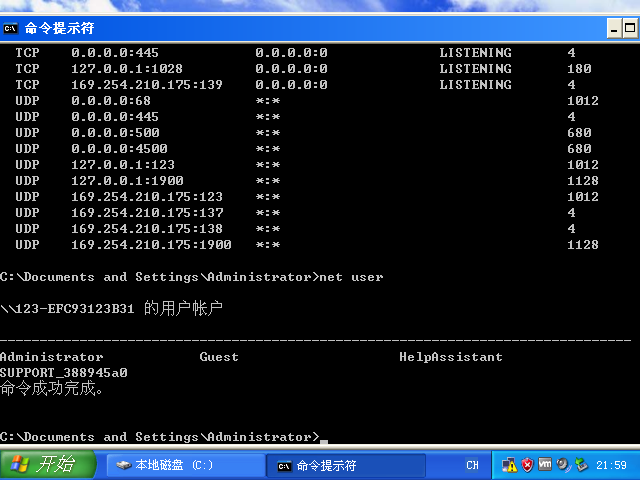Click 169.254.210.175:1900 address
This screenshot has width=640, height=480.
coord(151,244)
